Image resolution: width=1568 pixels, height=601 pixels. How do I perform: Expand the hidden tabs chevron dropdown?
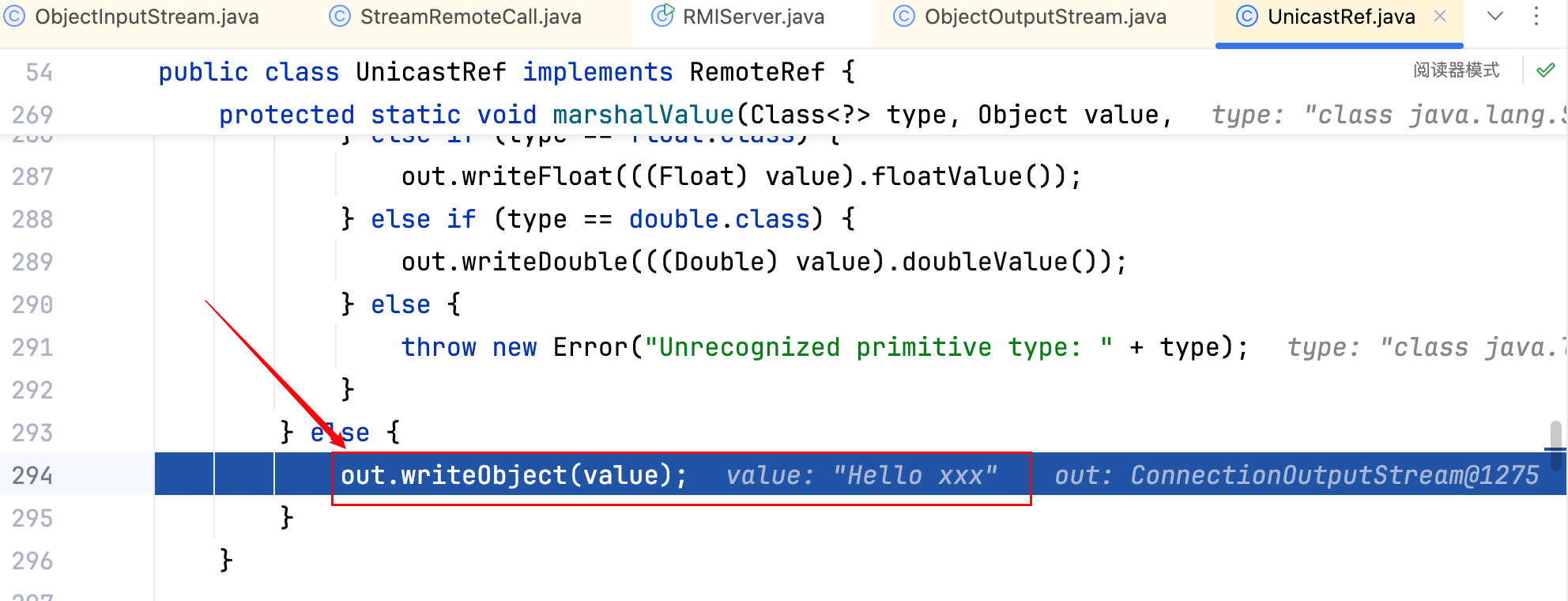[1495, 17]
